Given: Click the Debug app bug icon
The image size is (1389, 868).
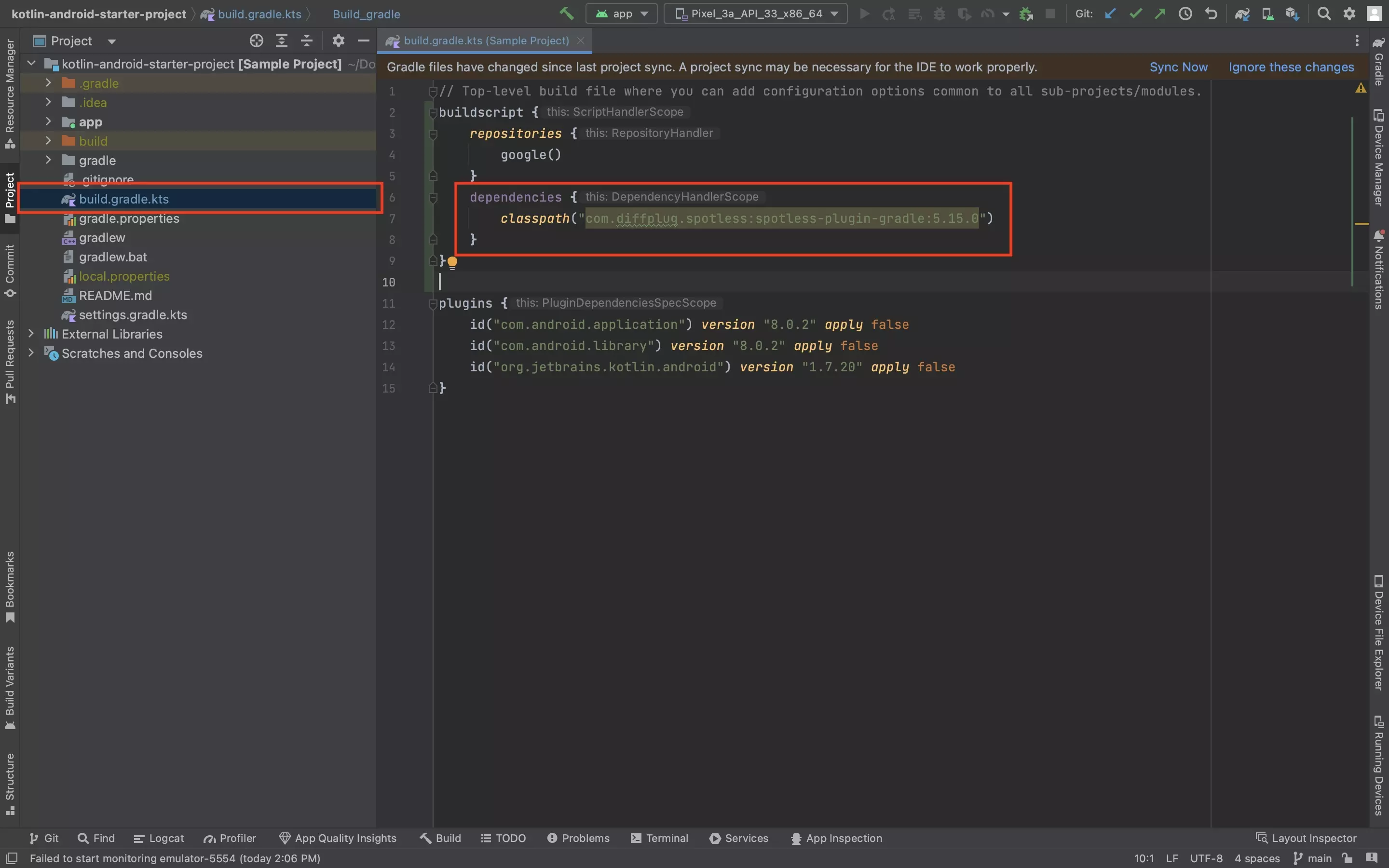Looking at the screenshot, I should (x=939, y=13).
